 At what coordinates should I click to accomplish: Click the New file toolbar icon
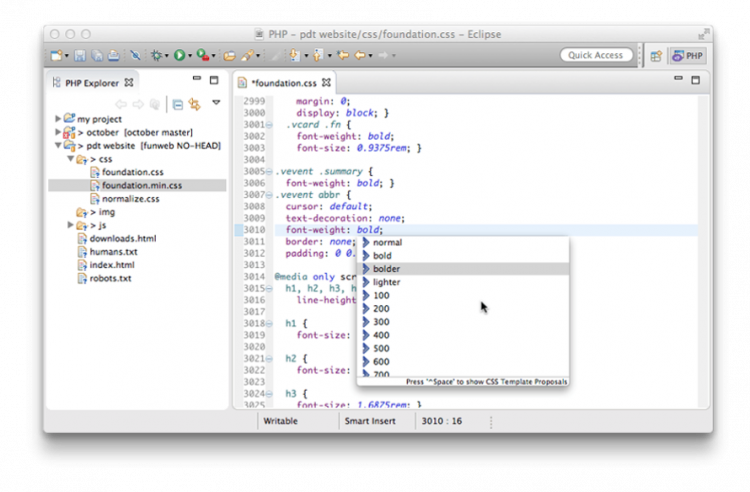57,56
